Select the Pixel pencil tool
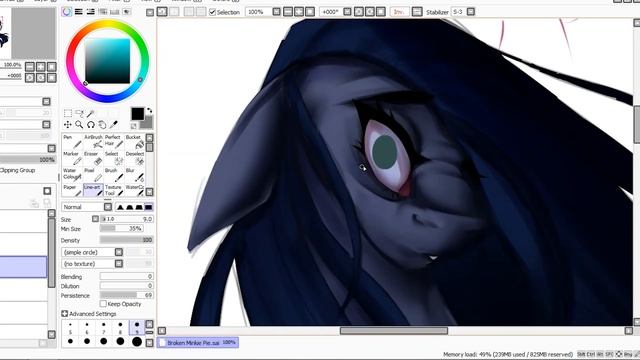640x360 pixels. click(93, 175)
